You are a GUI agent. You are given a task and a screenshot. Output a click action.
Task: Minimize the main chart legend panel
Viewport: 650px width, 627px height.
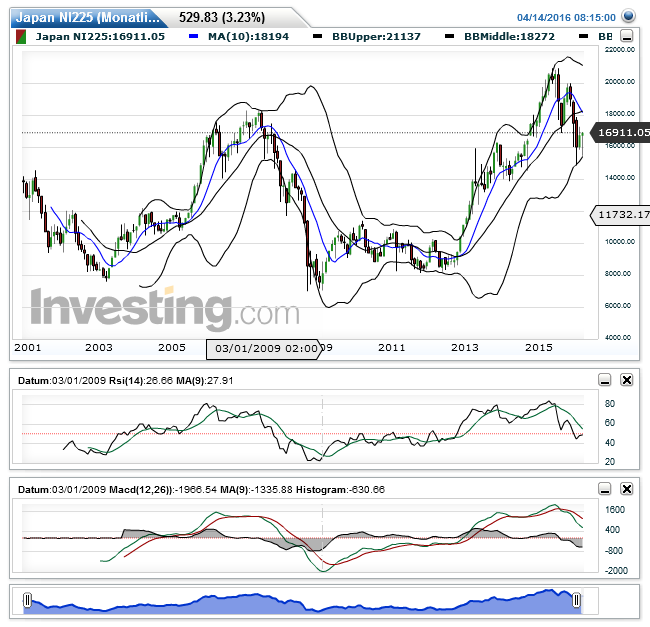(626, 36)
